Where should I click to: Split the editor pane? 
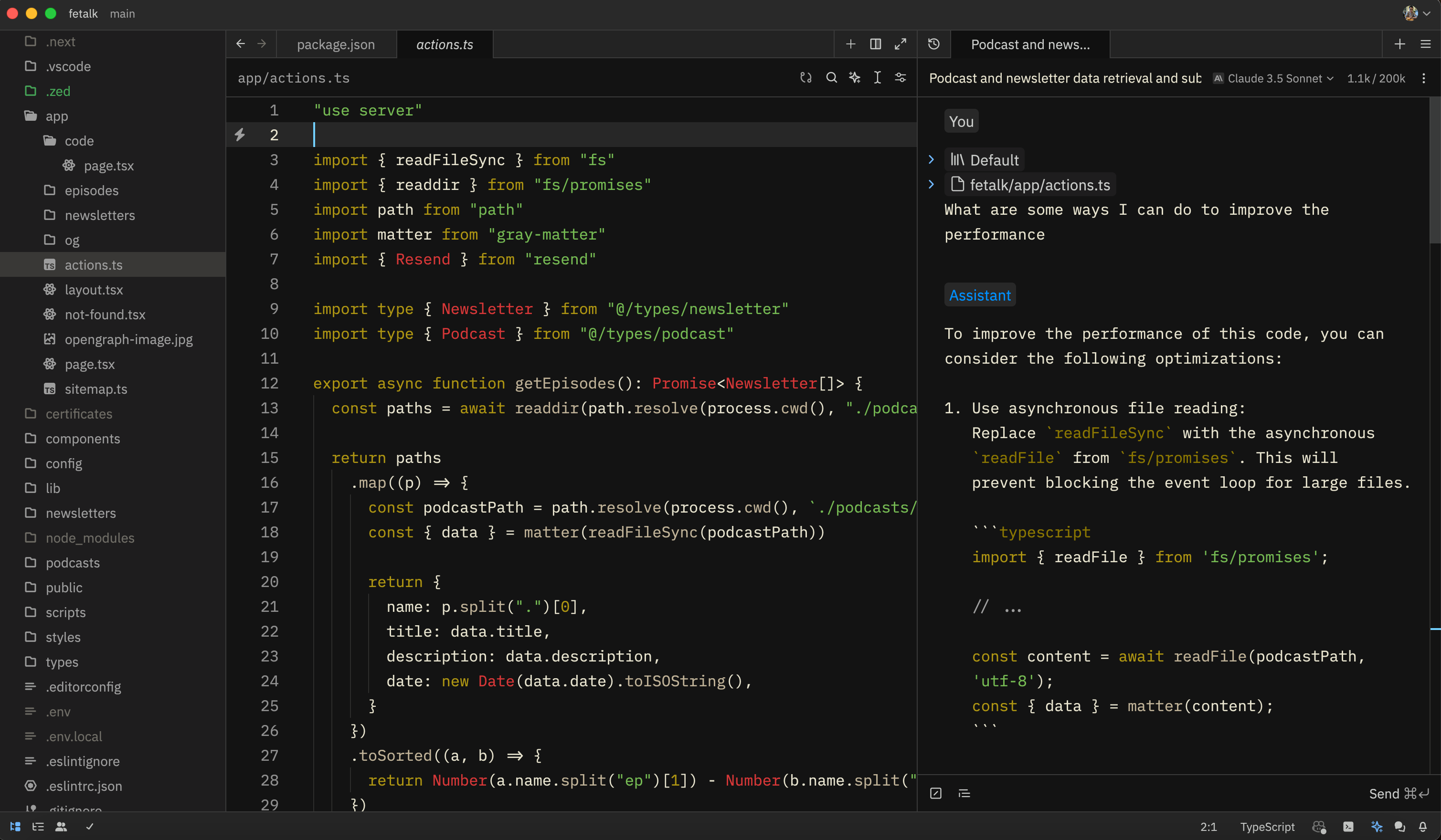[x=876, y=44]
